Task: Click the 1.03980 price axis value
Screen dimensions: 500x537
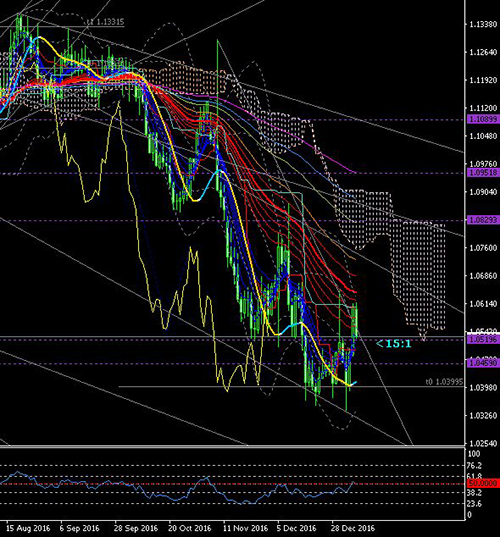Action: point(483,388)
